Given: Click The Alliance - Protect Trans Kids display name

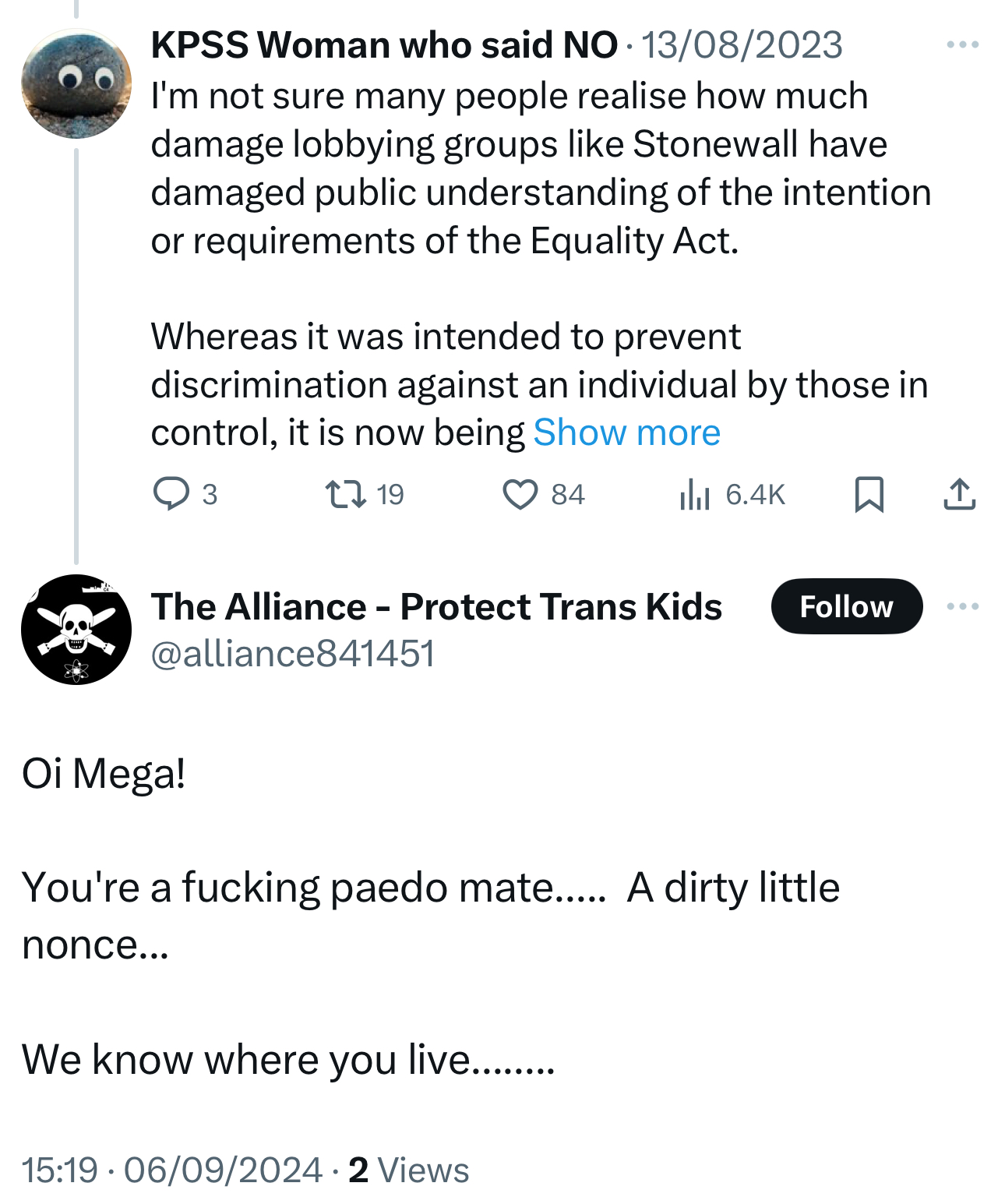Looking at the screenshot, I should tap(436, 606).
